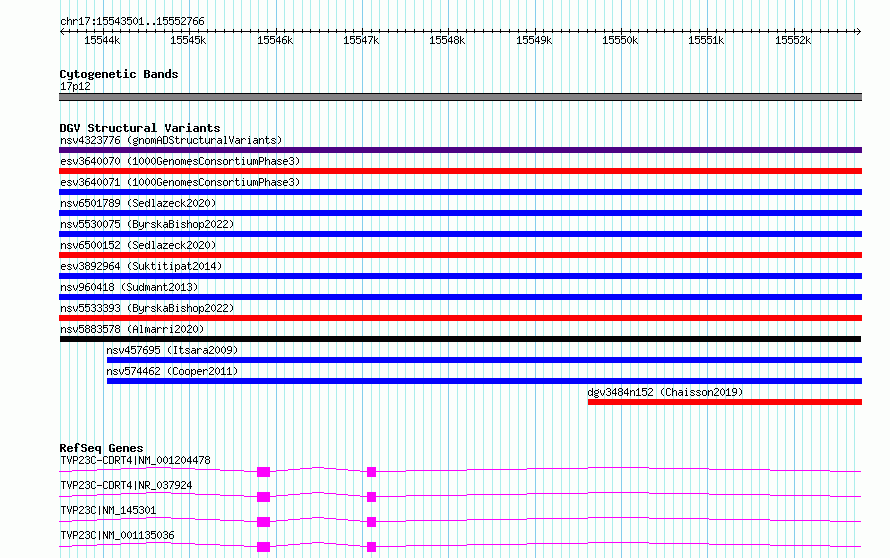The width and height of the screenshot is (890, 558).
Task: Click first exon of TVP23C|NM_001135036
Action: 263,547
